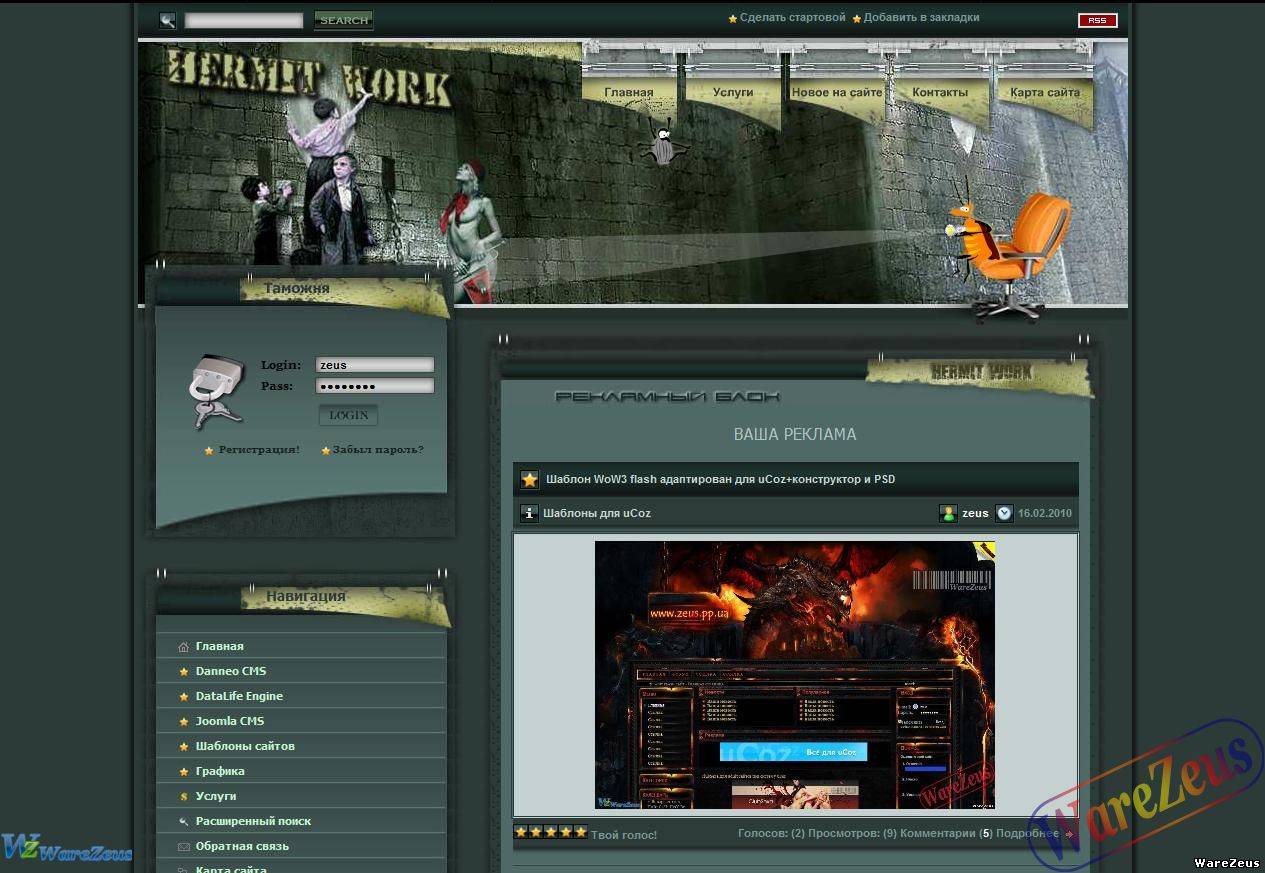The width and height of the screenshot is (1265, 873).
Task: Click the search icon beside 'Расширенный поиск'
Action: click(x=183, y=822)
